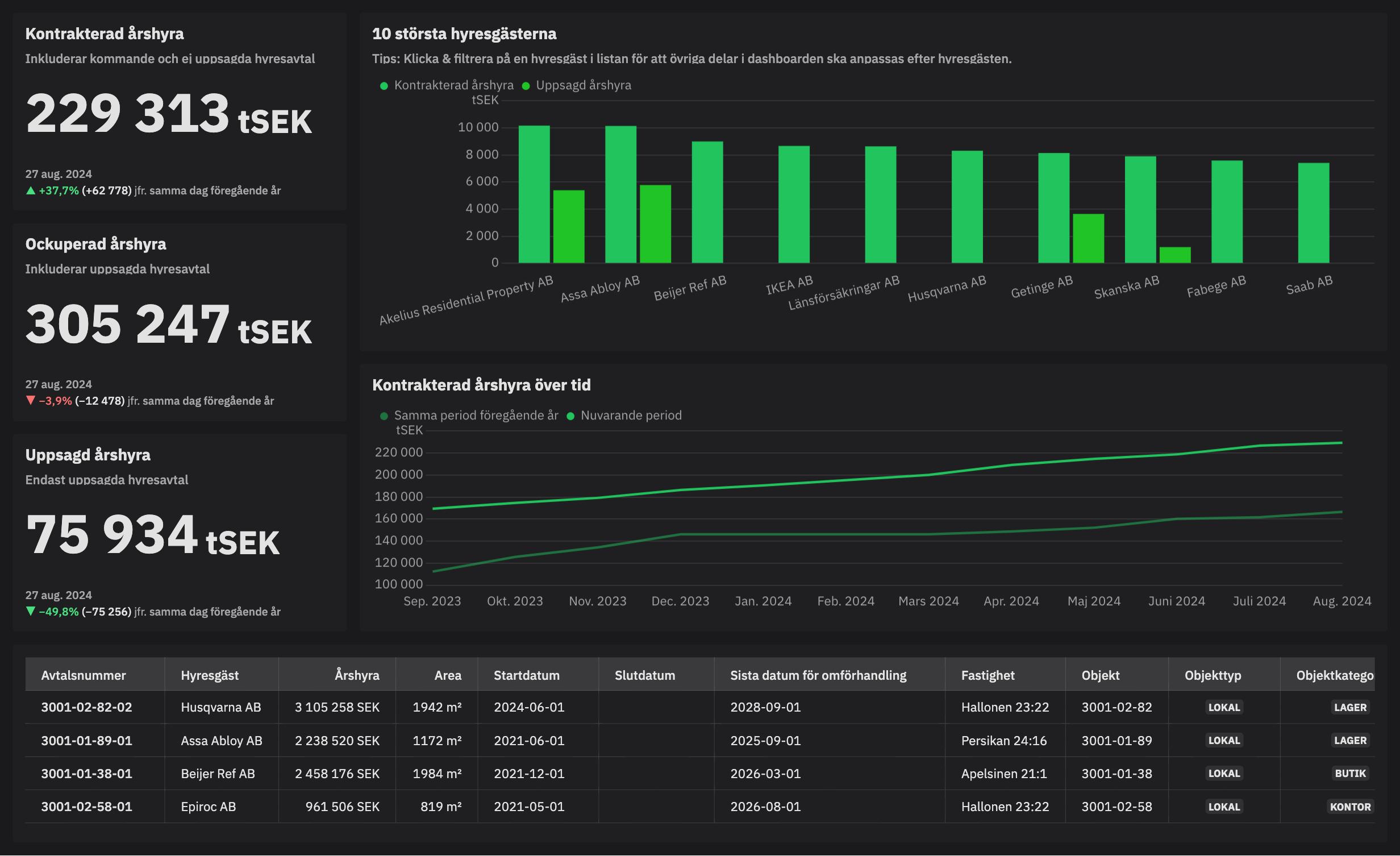Filter by the Länsförsäkringar AB bar
The width and height of the screenshot is (1400, 856).
pyautogui.click(x=881, y=205)
